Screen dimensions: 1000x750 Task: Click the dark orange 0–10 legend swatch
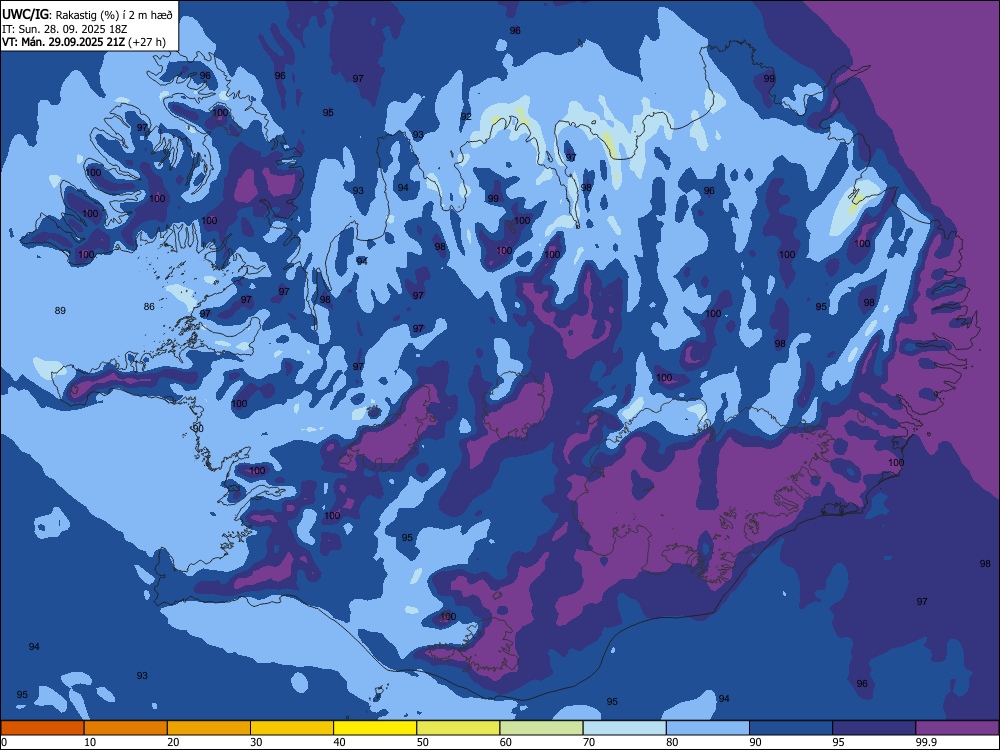pyautogui.click(x=42, y=728)
